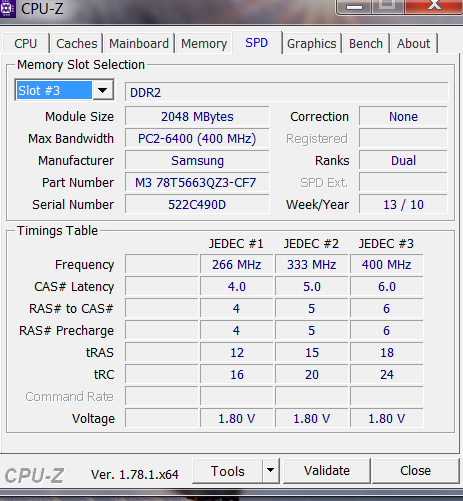Screen dimensions: 463x501
Task: Click the JEDEC #2 column header
Action: pos(311,244)
